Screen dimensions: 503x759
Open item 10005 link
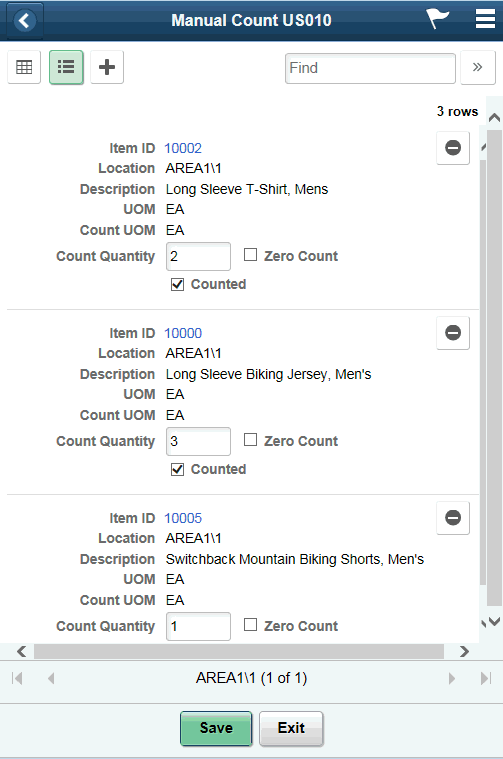coord(183,518)
